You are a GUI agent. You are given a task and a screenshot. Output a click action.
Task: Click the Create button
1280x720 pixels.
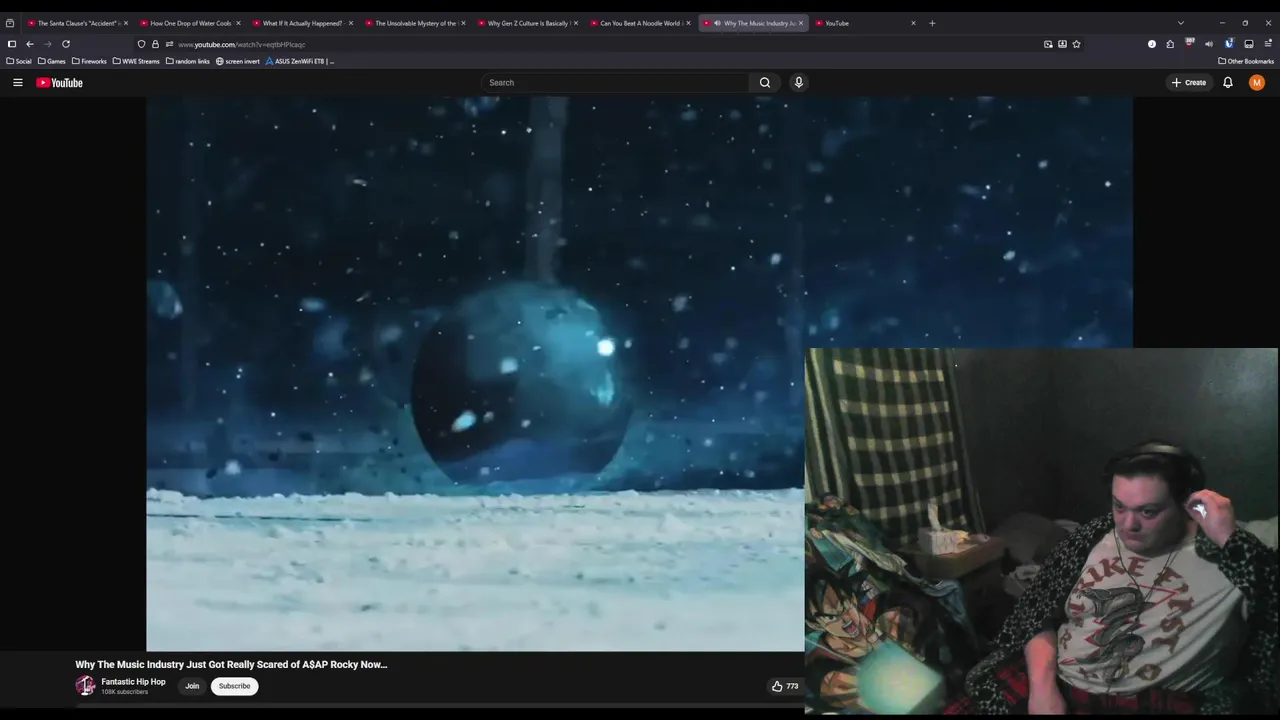(x=1189, y=83)
